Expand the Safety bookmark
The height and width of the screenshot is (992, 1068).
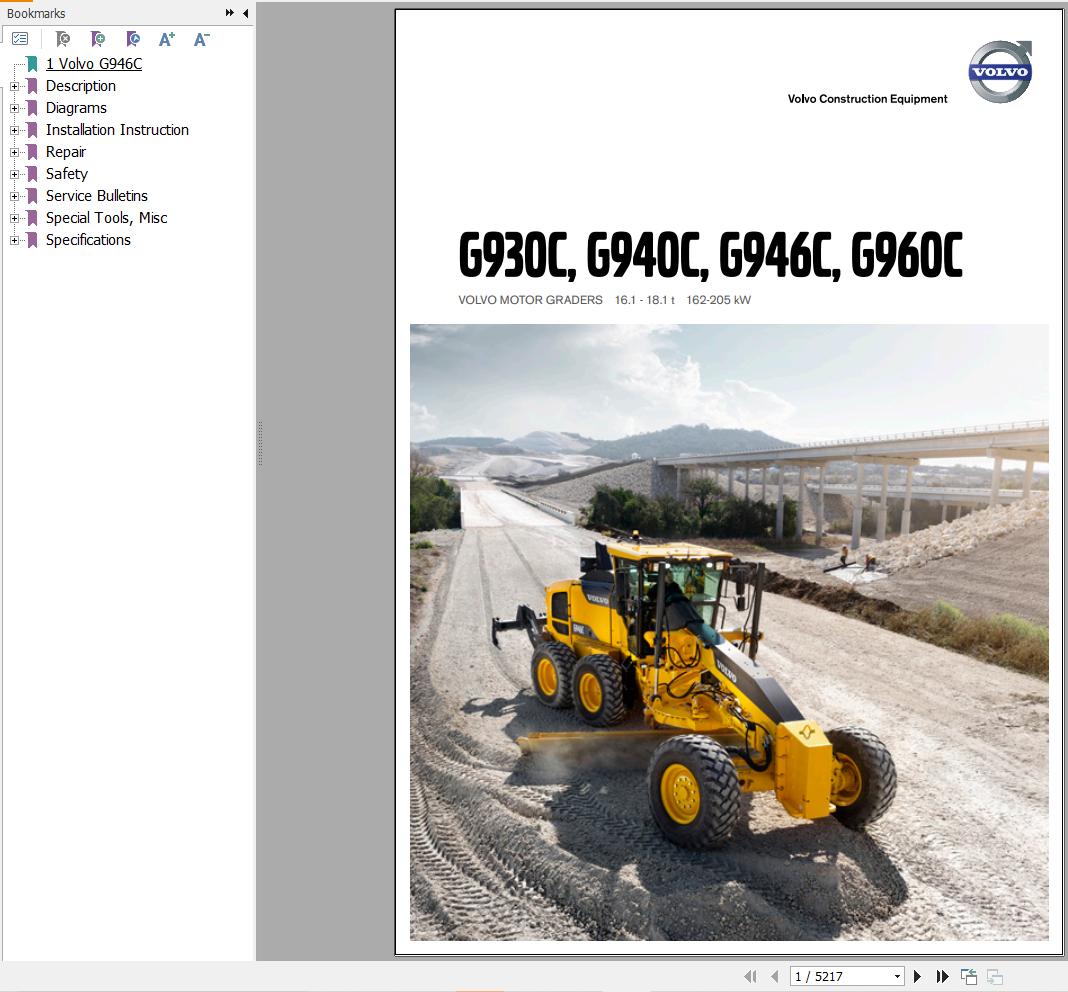tap(14, 174)
